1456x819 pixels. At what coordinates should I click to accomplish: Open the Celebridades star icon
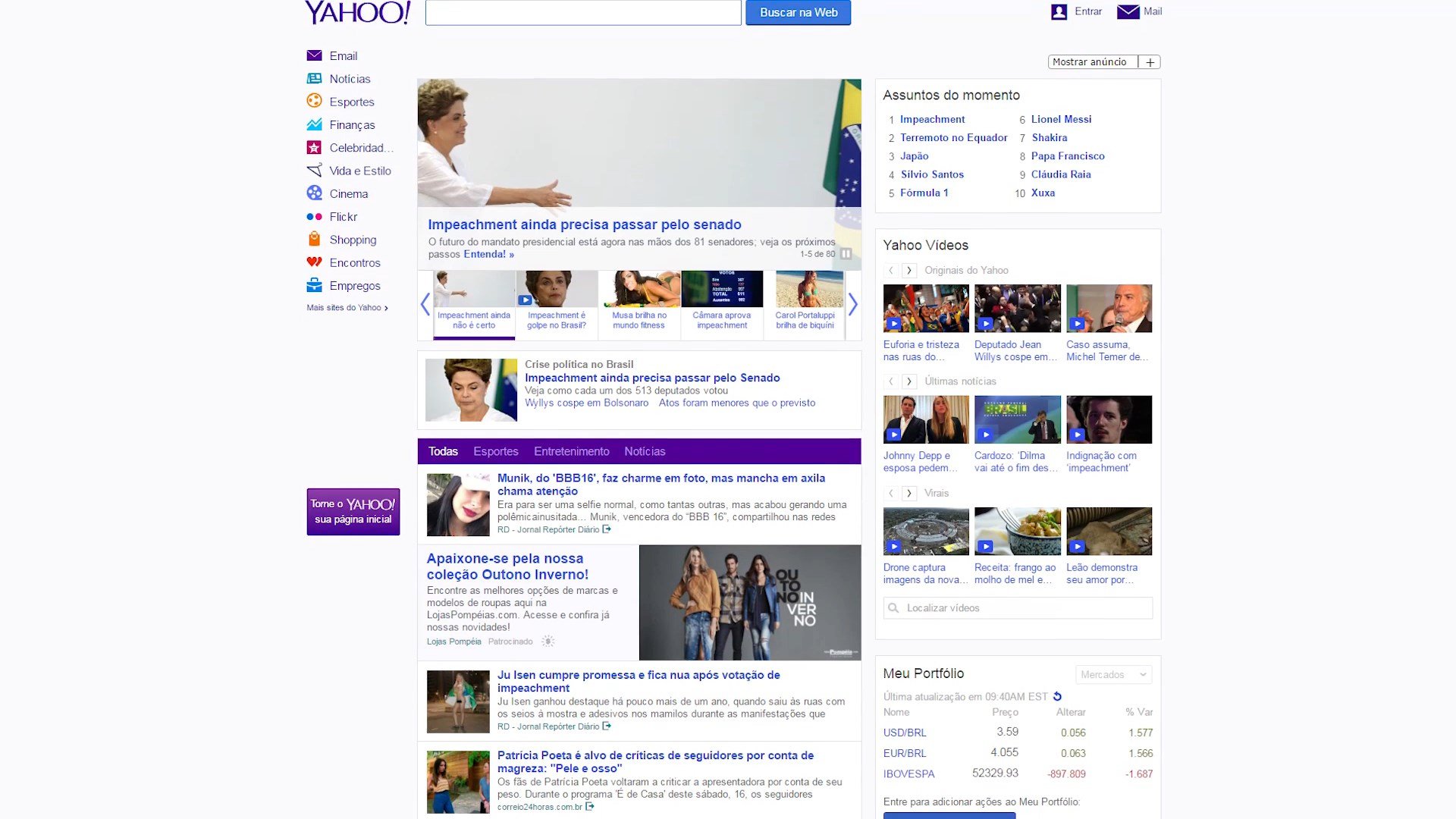[x=314, y=147]
